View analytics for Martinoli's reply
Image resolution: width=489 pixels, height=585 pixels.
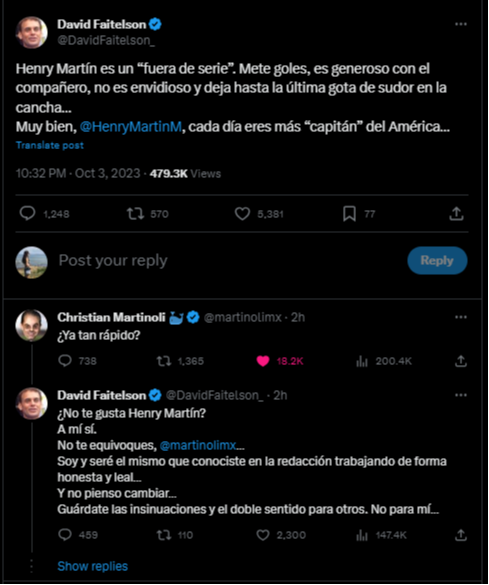pyautogui.click(x=362, y=361)
